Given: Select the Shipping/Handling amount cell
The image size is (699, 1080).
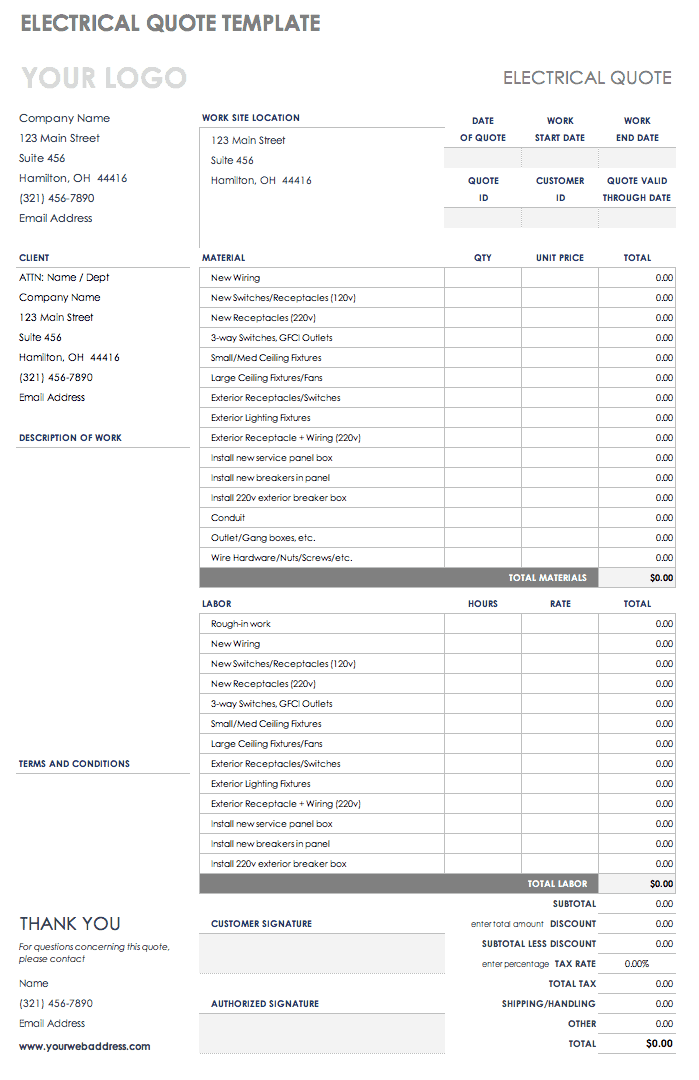Looking at the screenshot, I should [x=637, y=1004].
